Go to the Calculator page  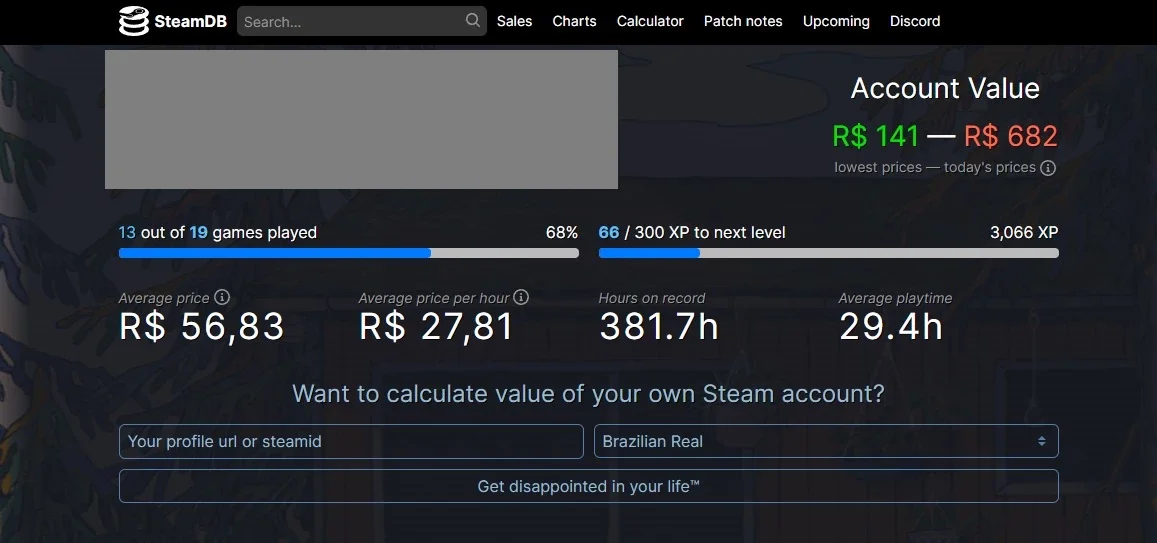coord(650,21)
